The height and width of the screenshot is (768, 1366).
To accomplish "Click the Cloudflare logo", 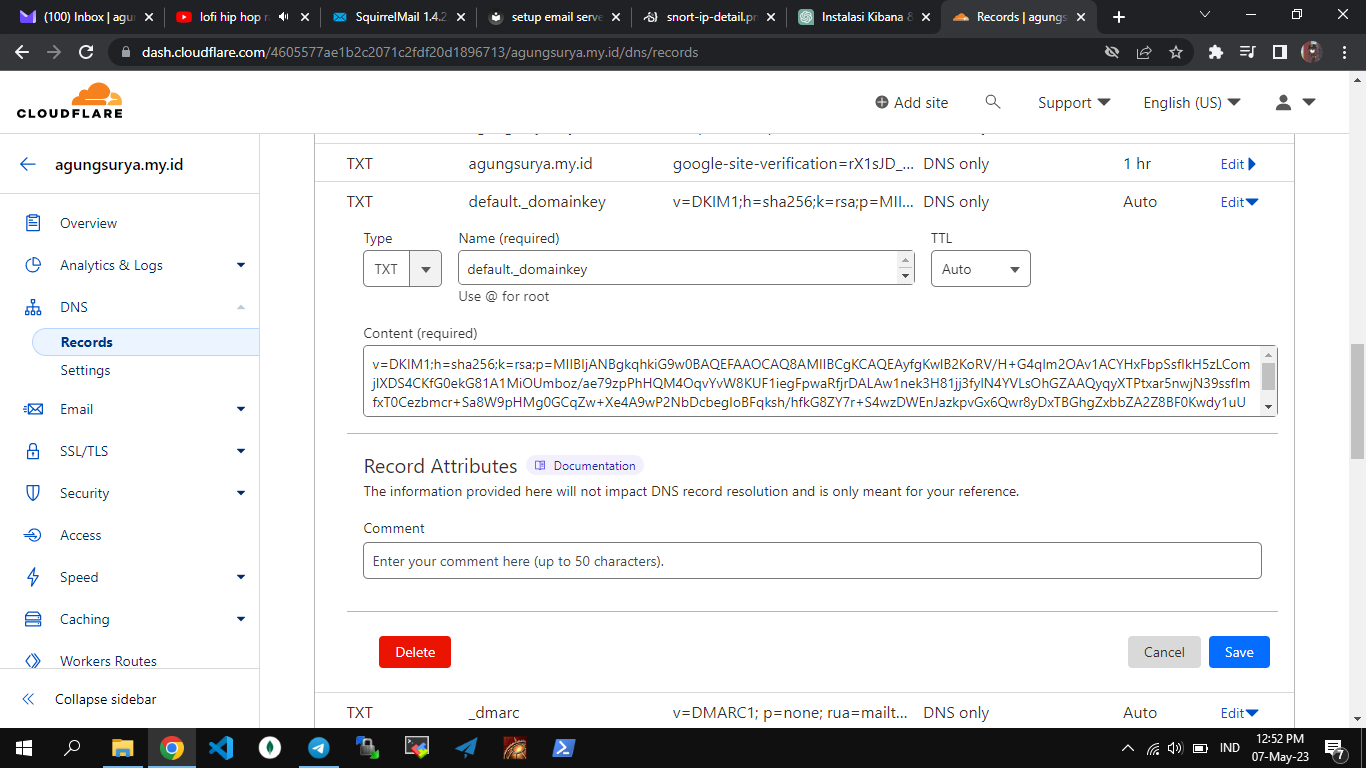I will click(x=70, y=101).
